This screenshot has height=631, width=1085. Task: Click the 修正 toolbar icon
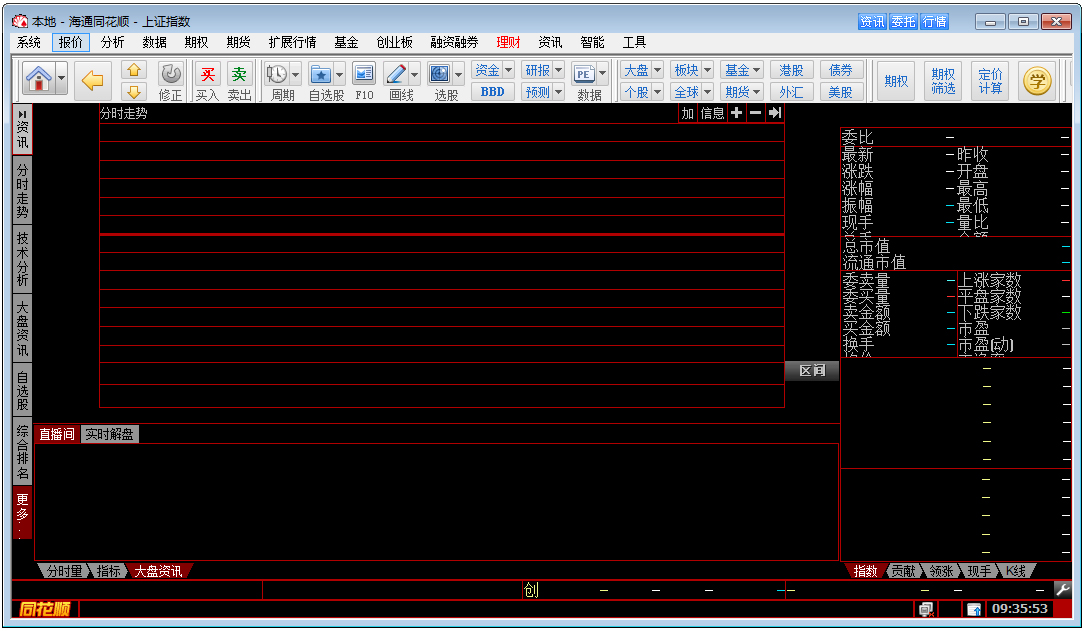pos(170,82)
